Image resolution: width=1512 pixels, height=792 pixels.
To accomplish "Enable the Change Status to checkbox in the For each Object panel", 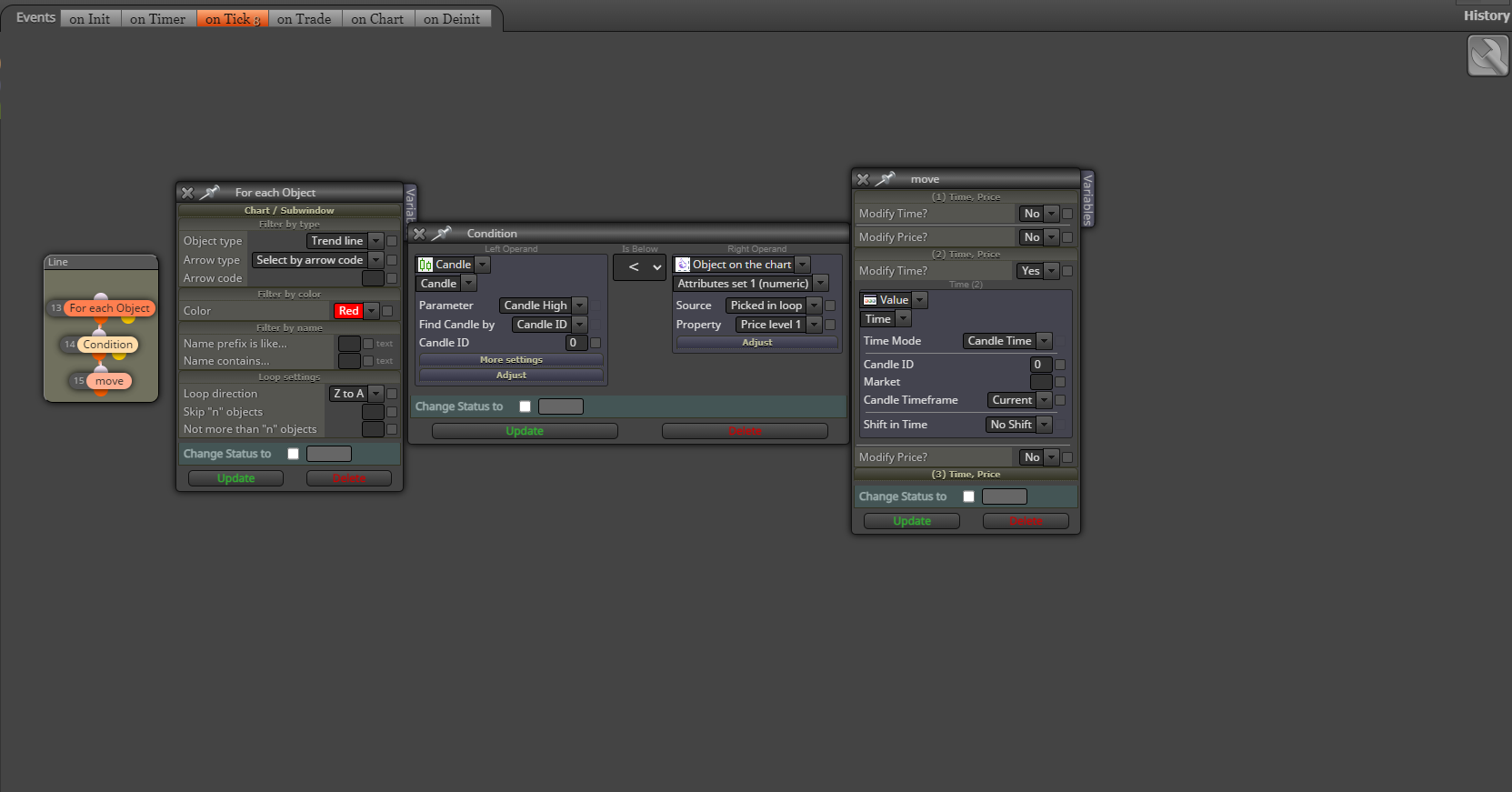I will click(293, 454).
